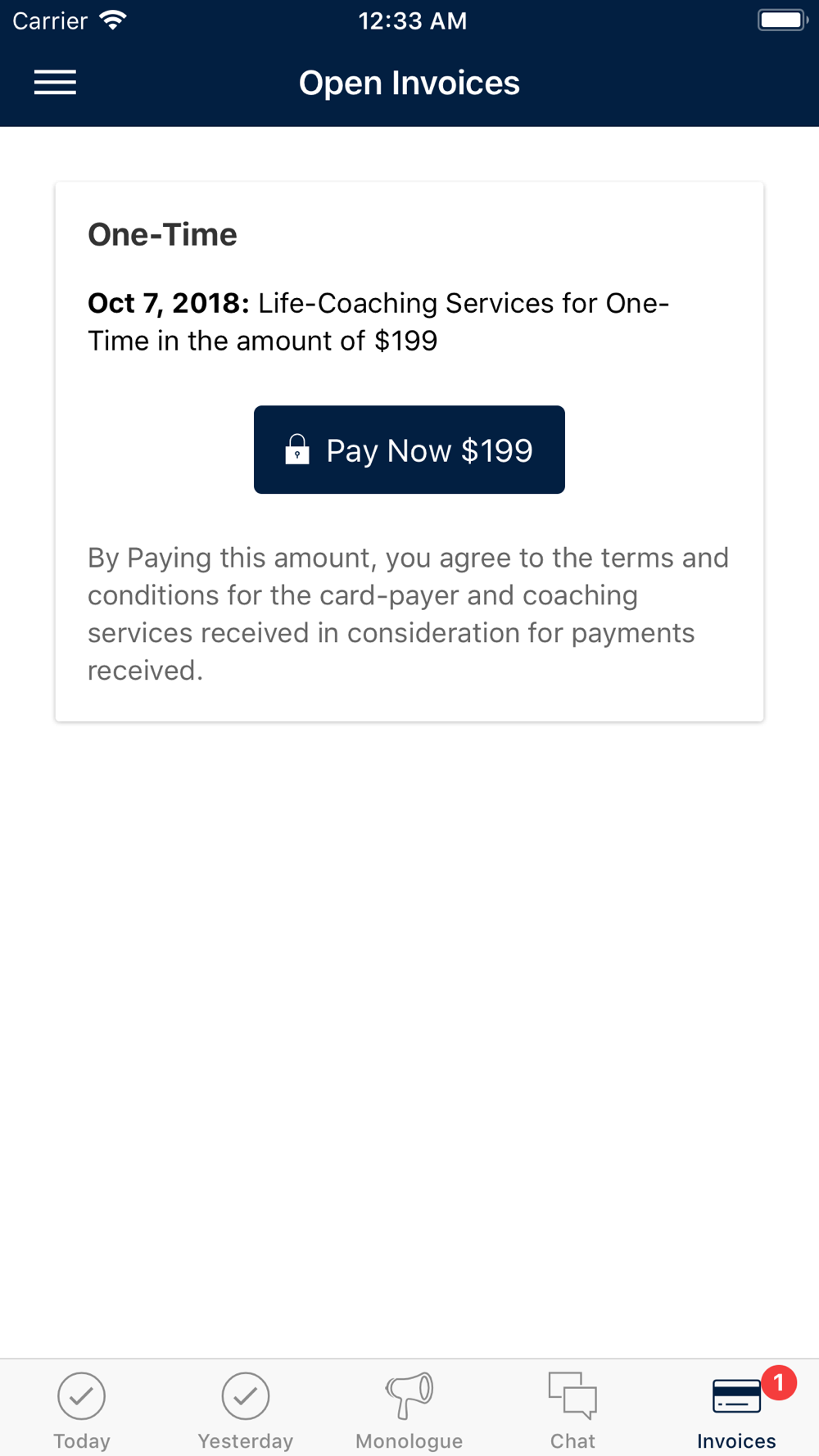Tap the One-Time invoice heading
The image size is (819, 1456).
click(162, 235)
